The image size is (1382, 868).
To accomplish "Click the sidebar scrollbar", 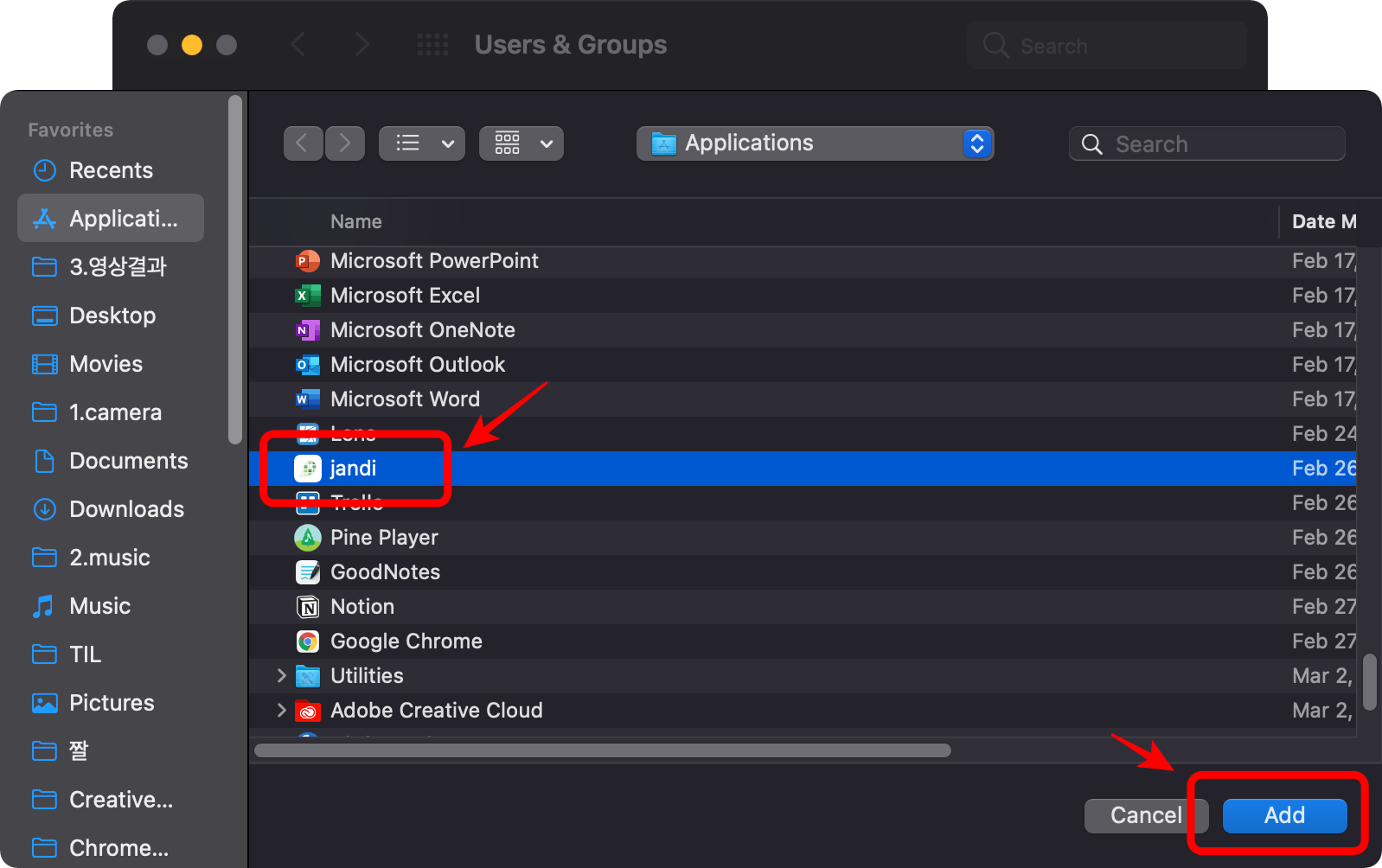I will [x=234, y=270].
